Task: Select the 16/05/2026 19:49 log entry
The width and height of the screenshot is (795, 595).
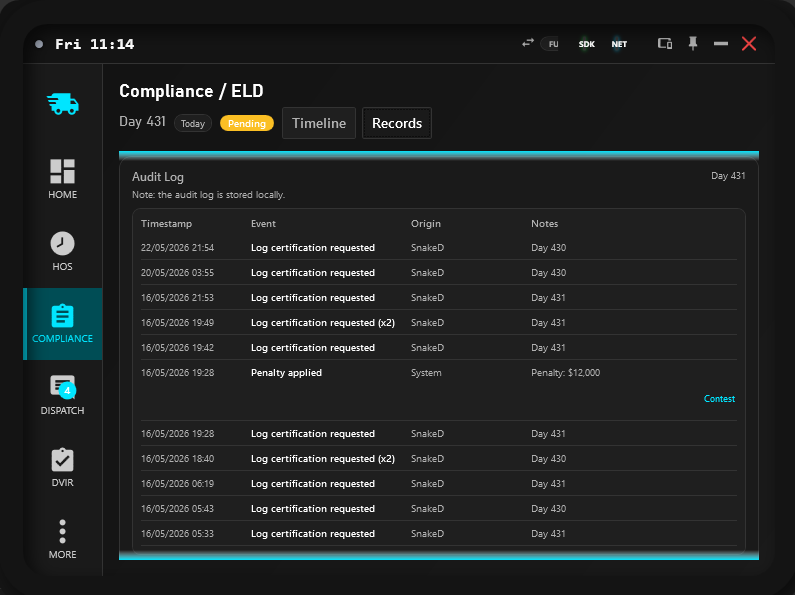Action: coord(439,322)
